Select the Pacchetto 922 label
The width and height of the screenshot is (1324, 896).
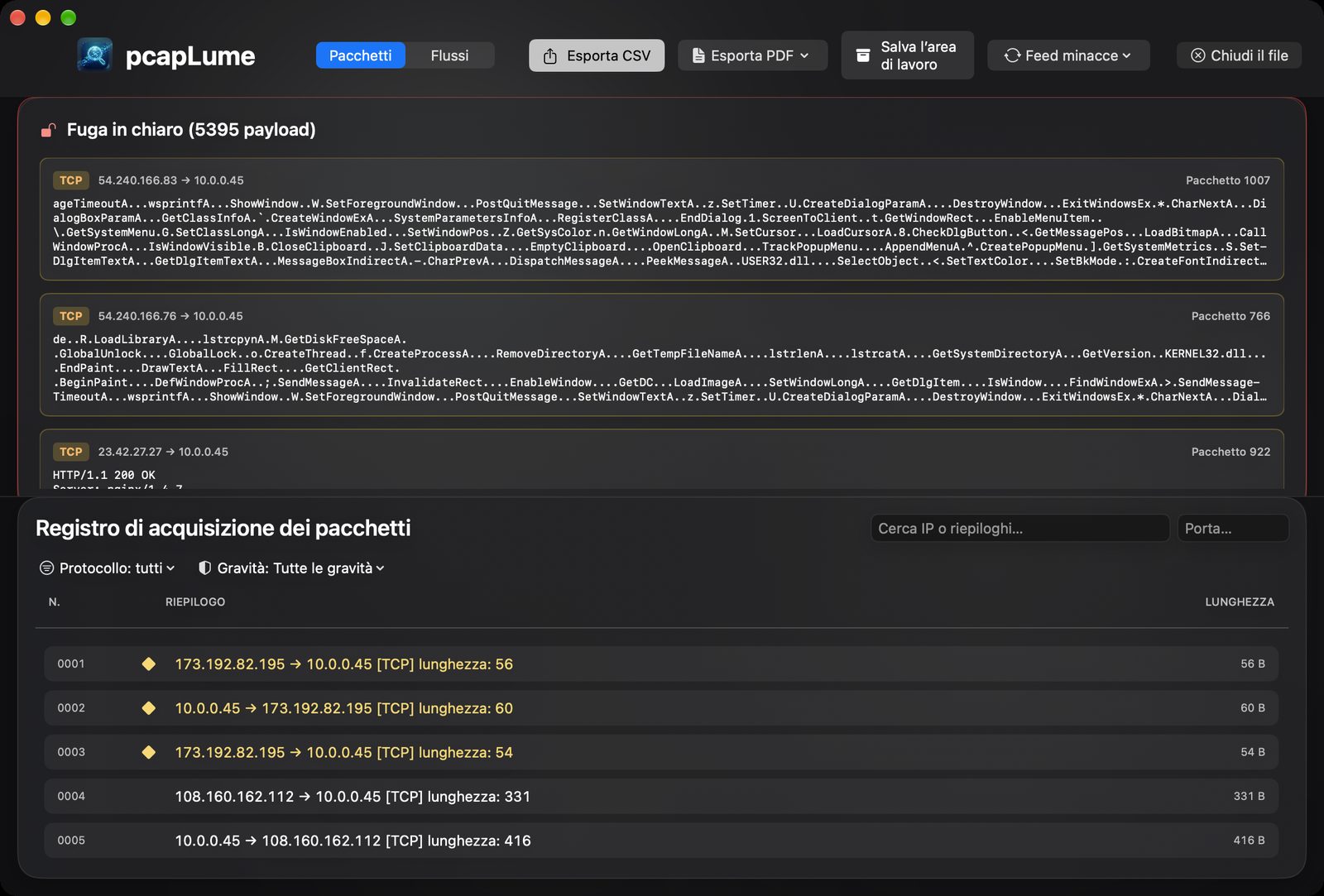tap(1230, 452)
